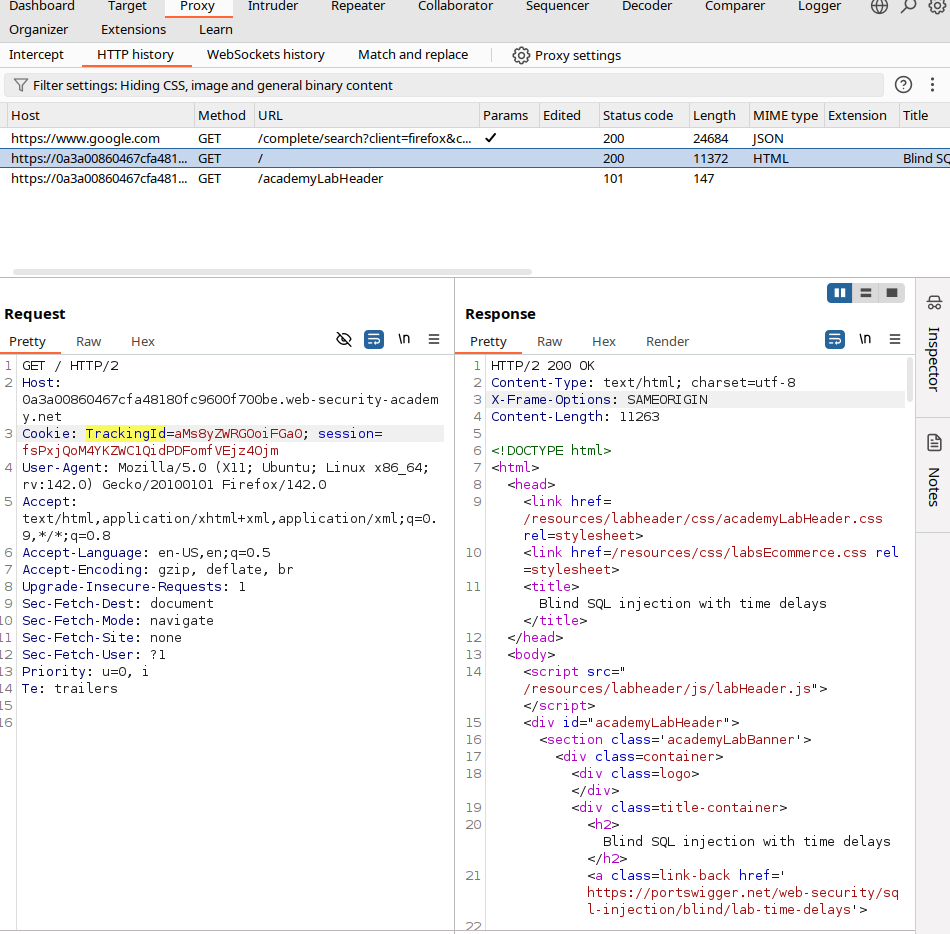Switch to the Dashboard tab
Image resolution: width=950 pixels, height=934 pixels.
click(x=42, y=7)
